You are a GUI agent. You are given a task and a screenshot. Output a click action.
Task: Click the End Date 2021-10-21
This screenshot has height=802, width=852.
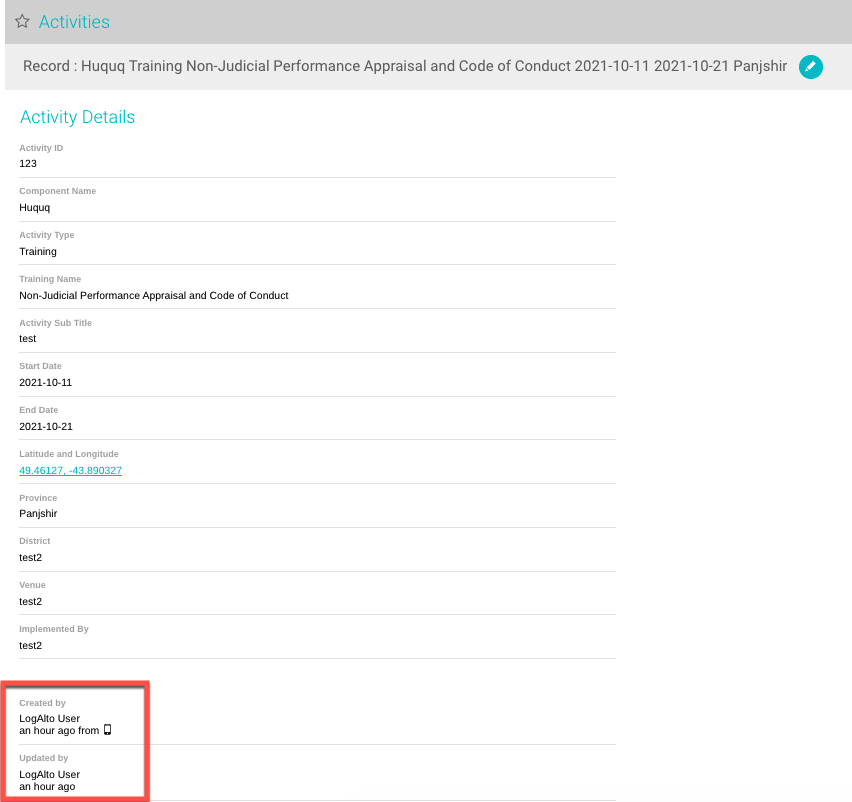pos(45,426)
